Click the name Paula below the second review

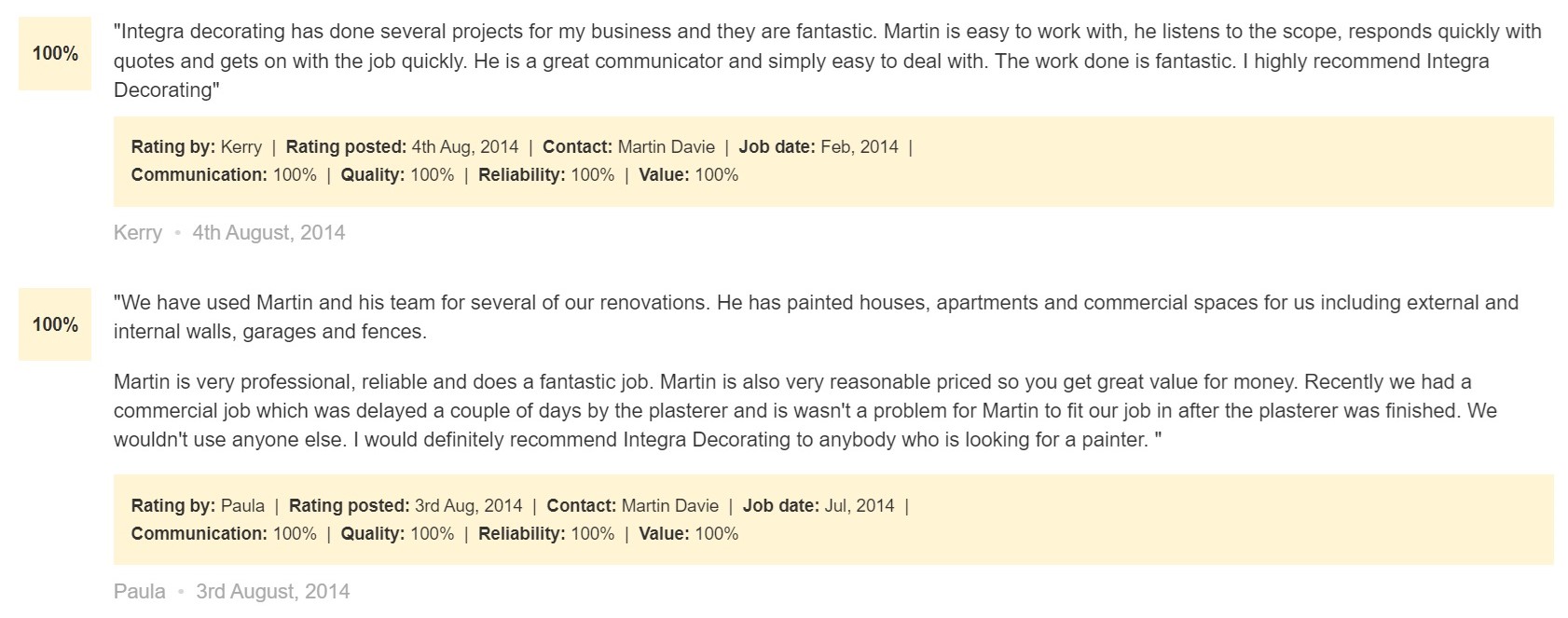[140, 592]
